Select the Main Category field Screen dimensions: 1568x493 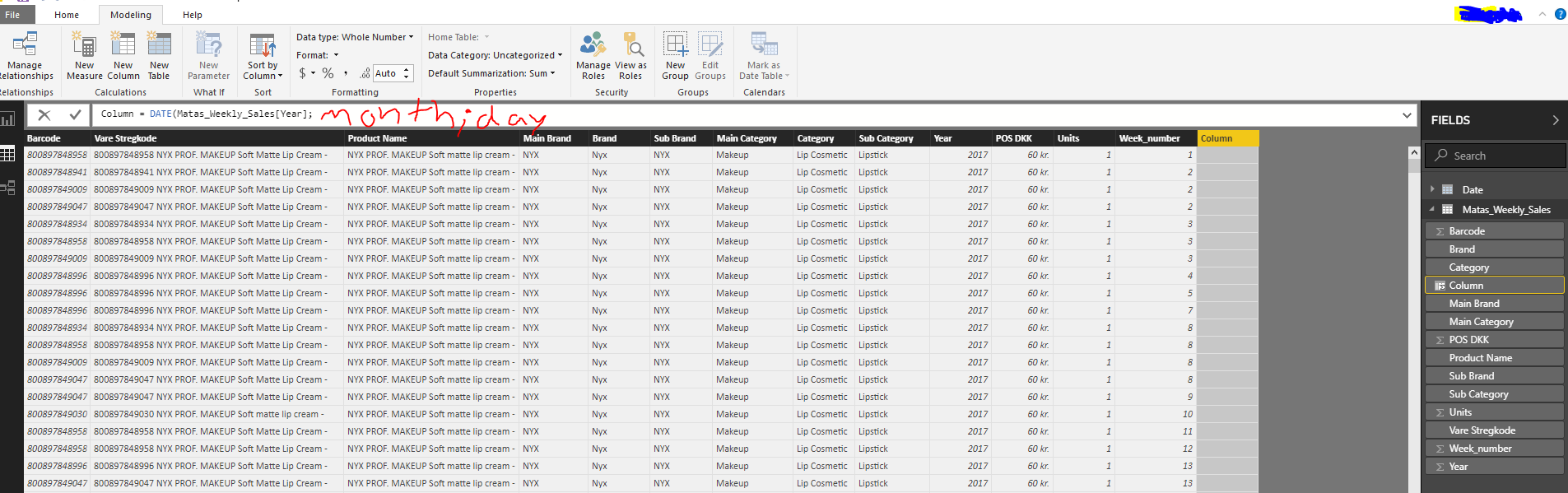pyautogui.click(x=1495, y=322)
